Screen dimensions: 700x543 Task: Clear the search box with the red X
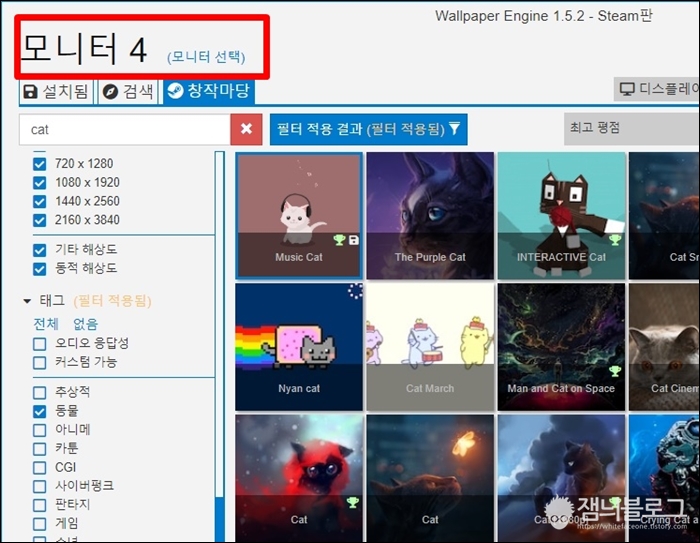tap(246, 129)
